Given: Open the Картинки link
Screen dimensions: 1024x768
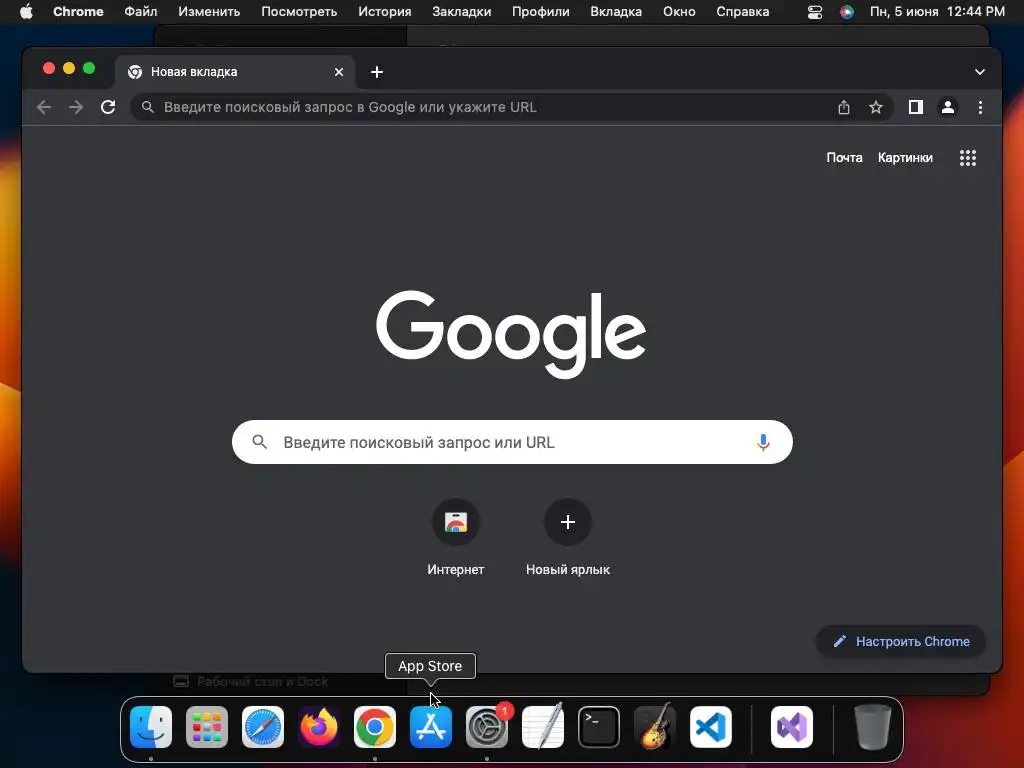Looking at the screenshot, I should tap(905, 157).
